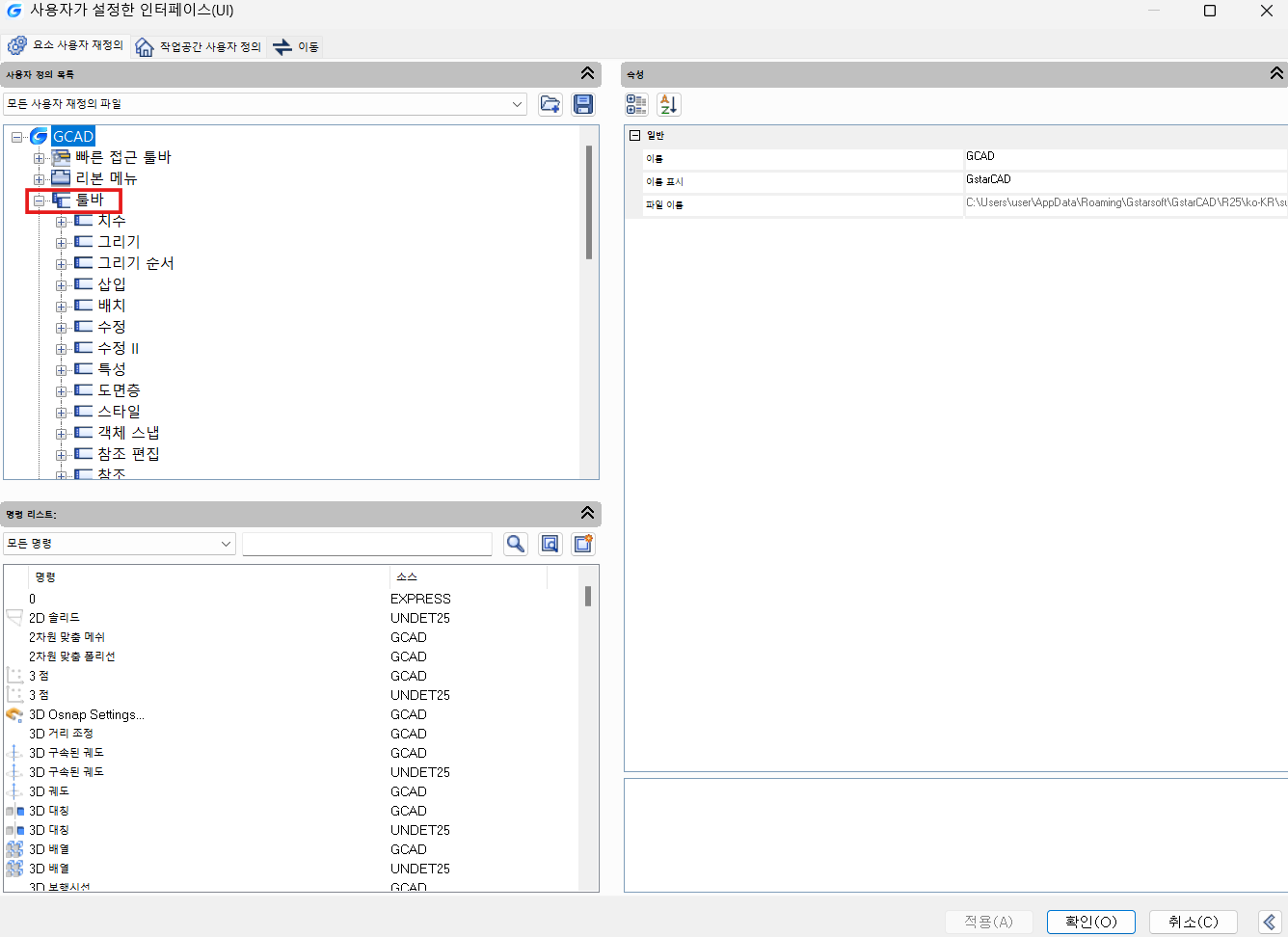Collapse the 명령 리스트 panel
This screenshot has width=1288, height=937.
coord(587,513)
